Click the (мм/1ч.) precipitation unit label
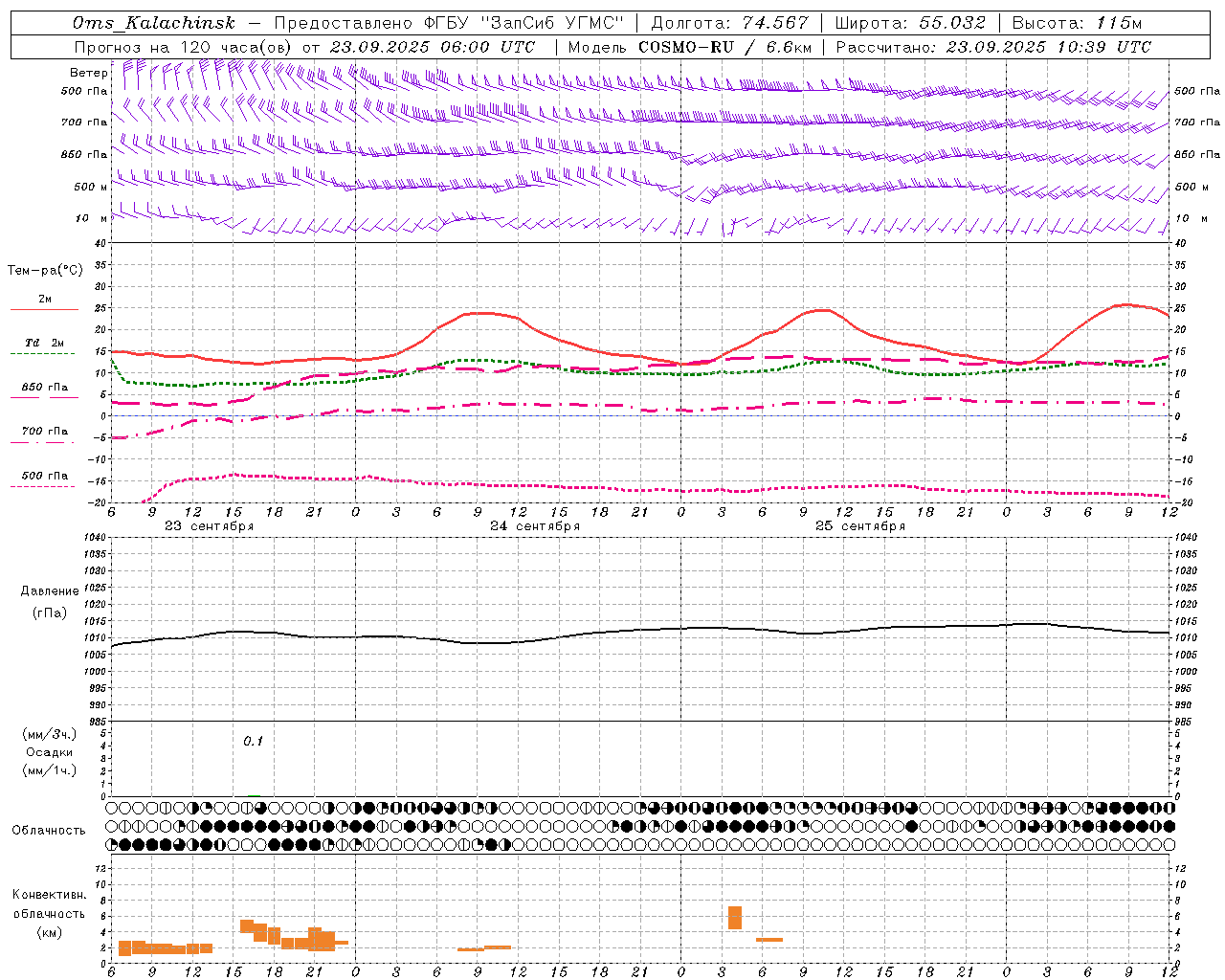The width and height of the screenshot is (1225, 980). click(50, 770)
